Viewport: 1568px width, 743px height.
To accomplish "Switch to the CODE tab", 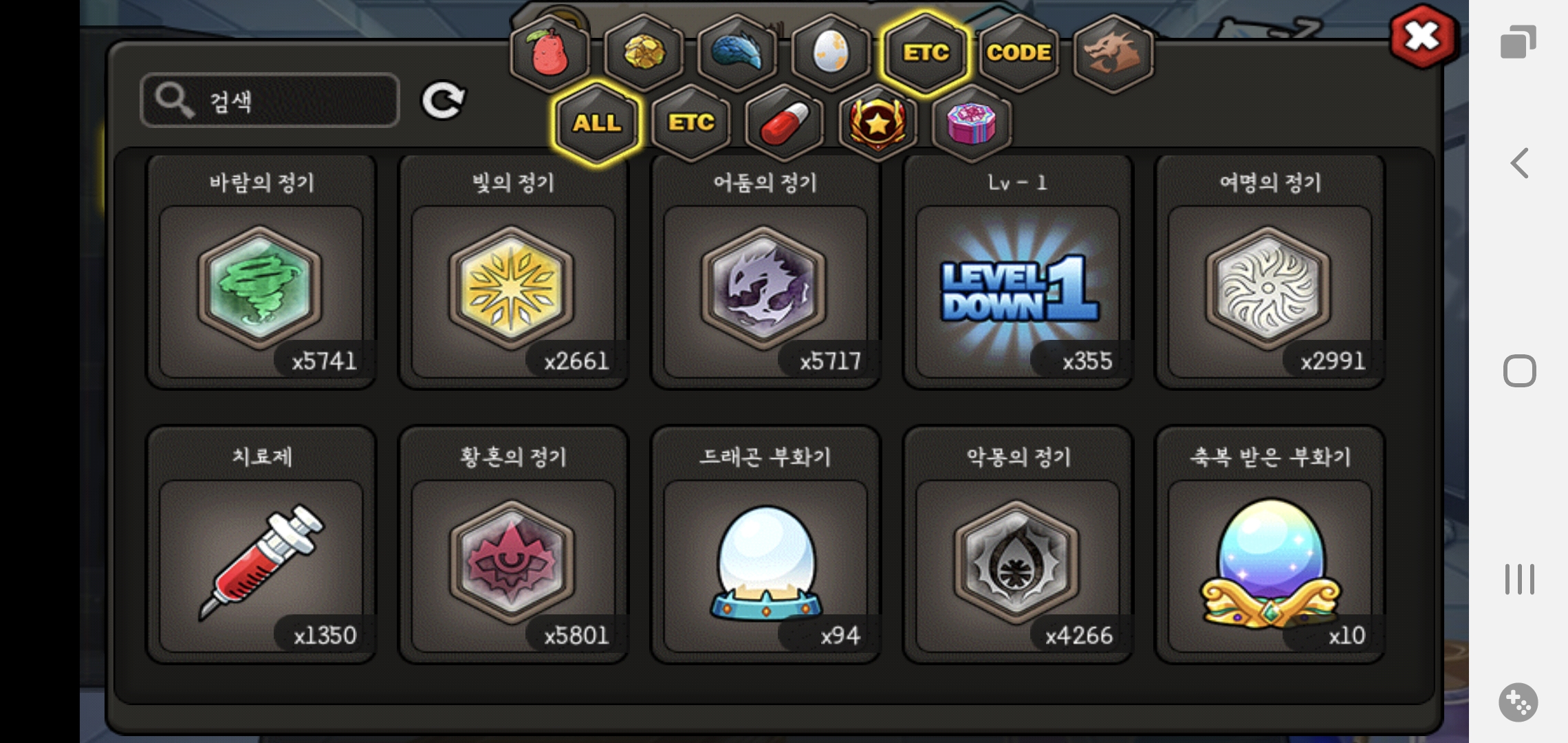I will pyautogui.click(x=1019, y=53).
